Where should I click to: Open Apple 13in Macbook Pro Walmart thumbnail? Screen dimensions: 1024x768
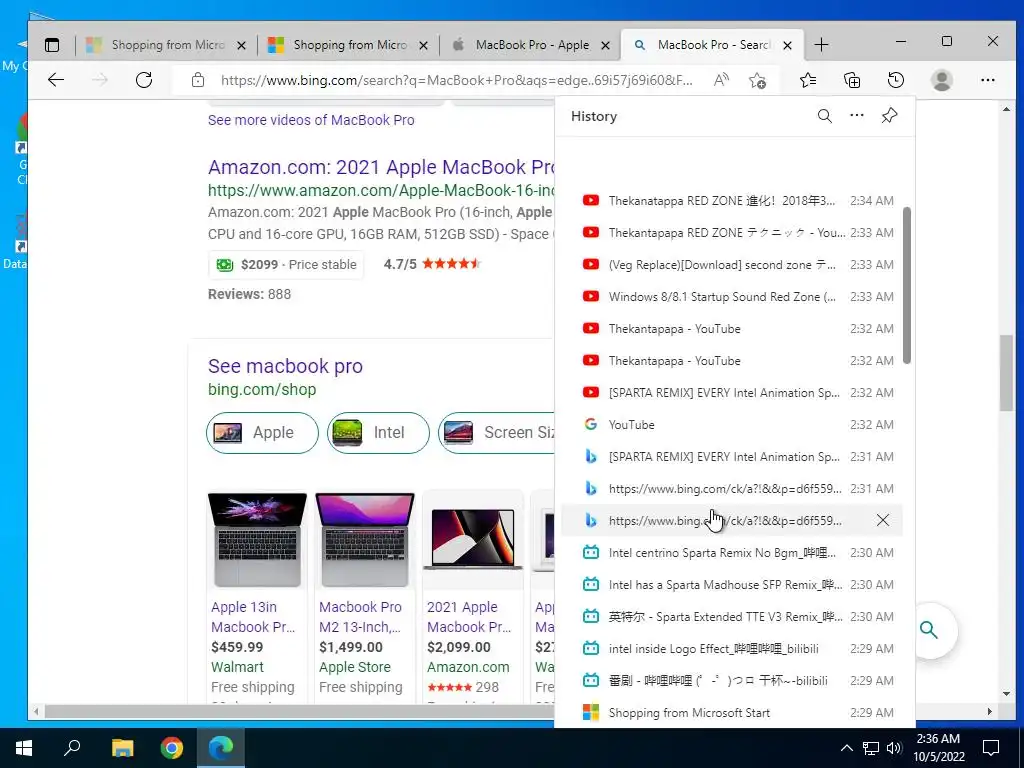pos(257,540)
